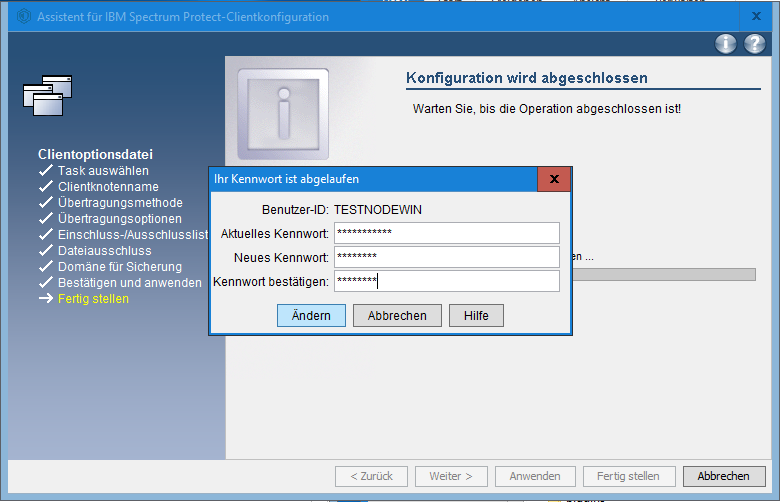Screen dimensions: 780x502
Task: Cancel the wizard with the bottom Abbrechen button
Action: click(723, 476)
